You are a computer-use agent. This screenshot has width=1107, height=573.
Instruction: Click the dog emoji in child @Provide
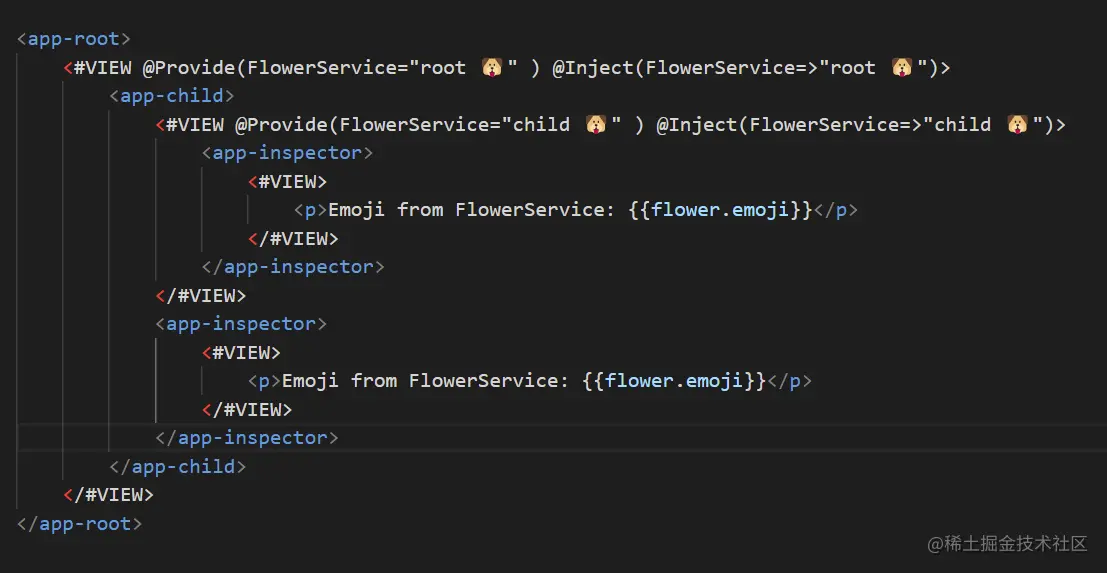596,125
